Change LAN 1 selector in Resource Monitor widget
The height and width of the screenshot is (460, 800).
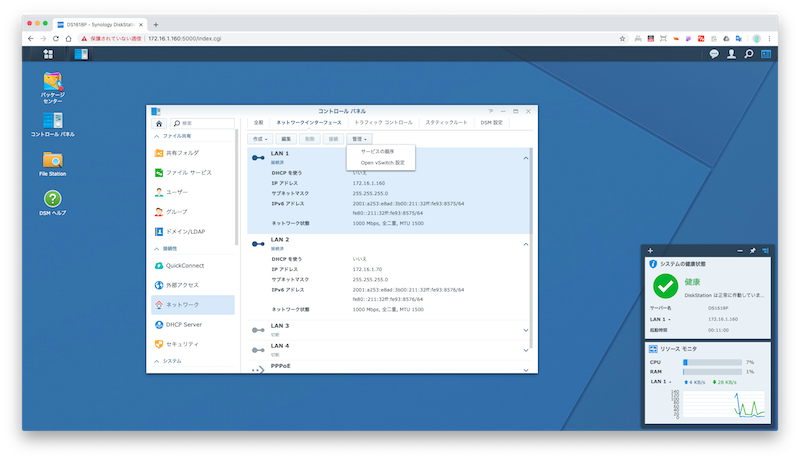tap(660, 381)
